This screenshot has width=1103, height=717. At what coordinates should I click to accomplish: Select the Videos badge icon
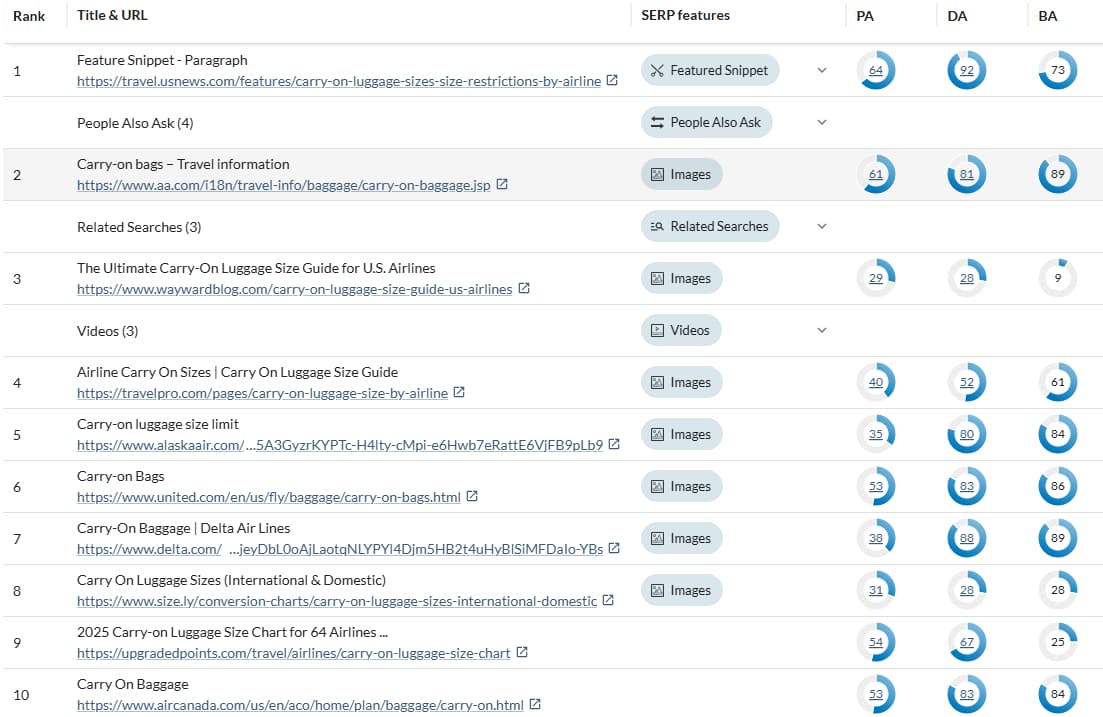[658, 330]
